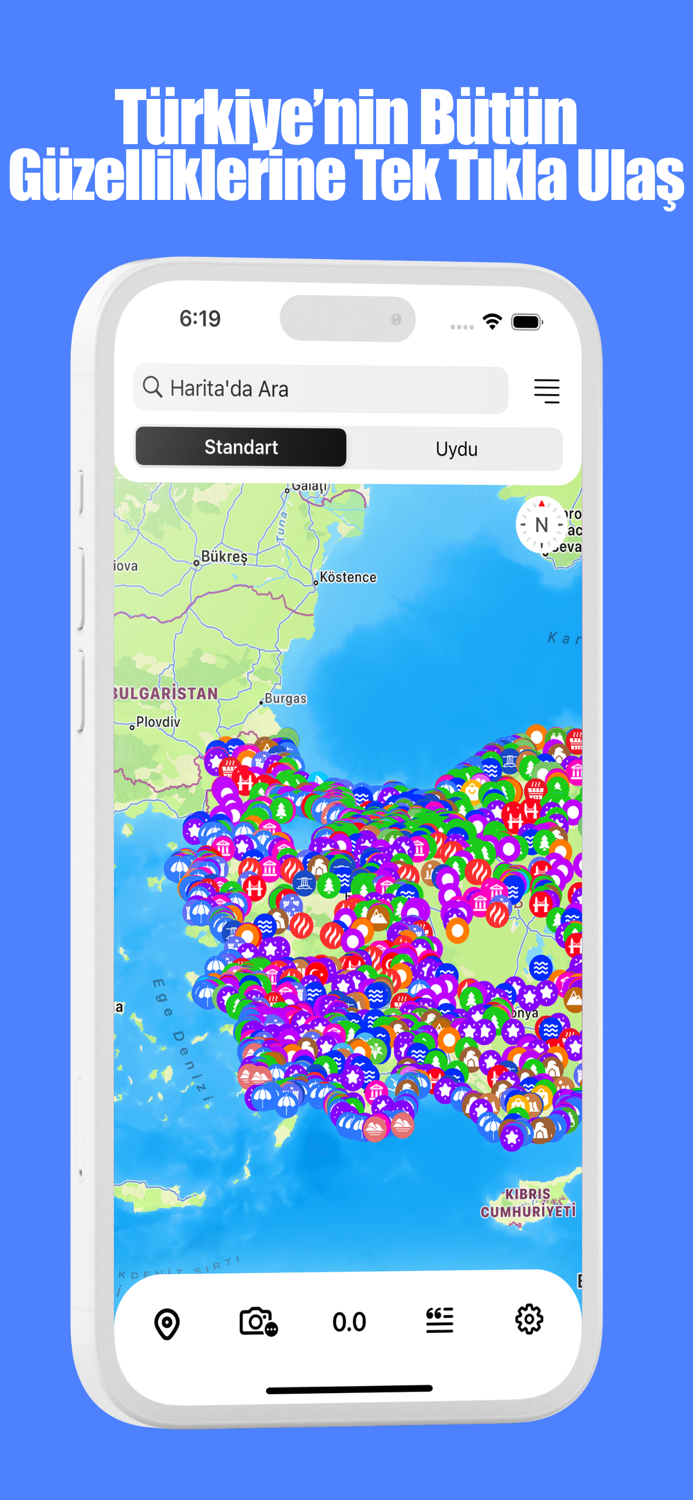Tap the Harita'da Ara search field

pos(321,389)
